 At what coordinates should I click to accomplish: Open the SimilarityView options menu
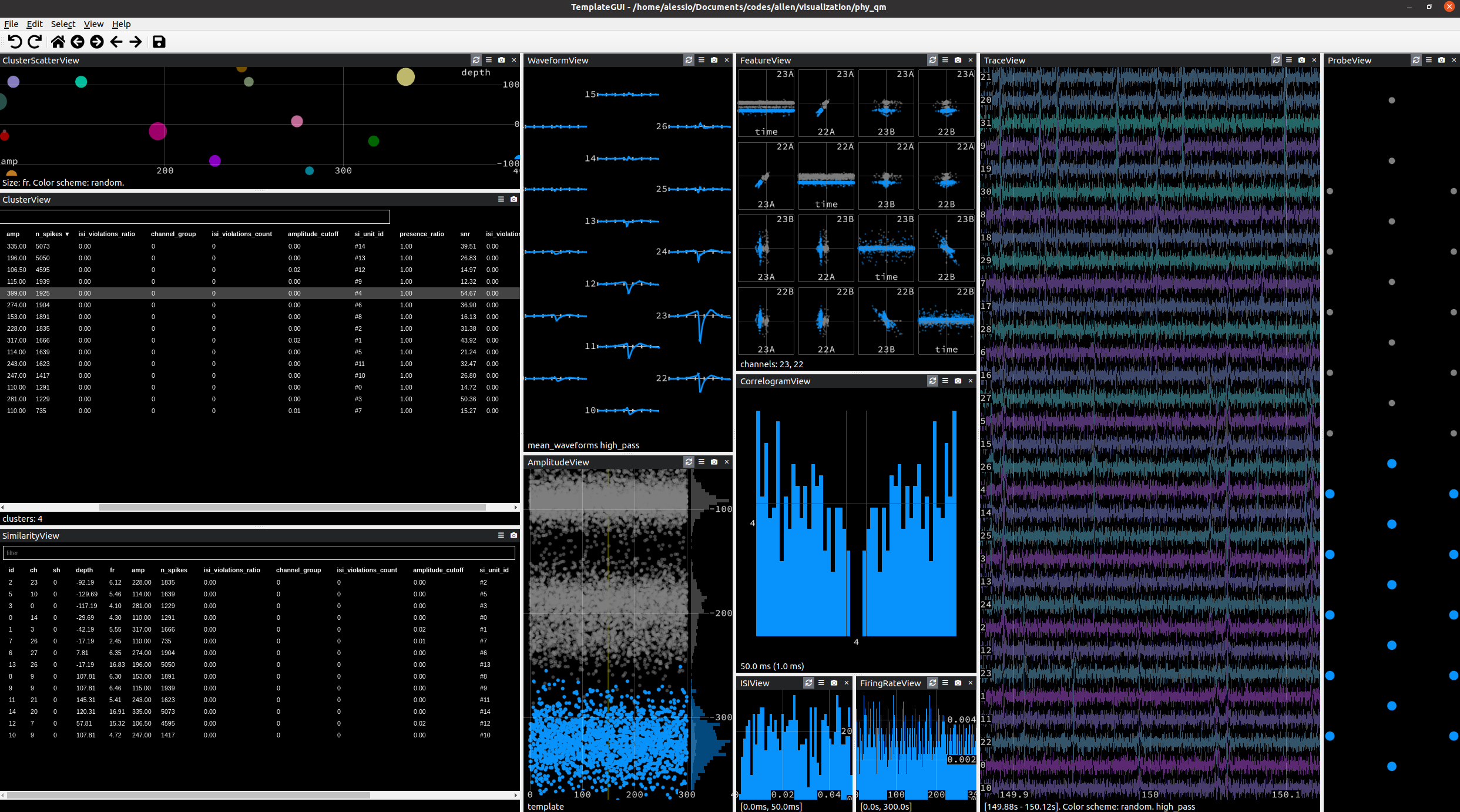tap(501, 535)
